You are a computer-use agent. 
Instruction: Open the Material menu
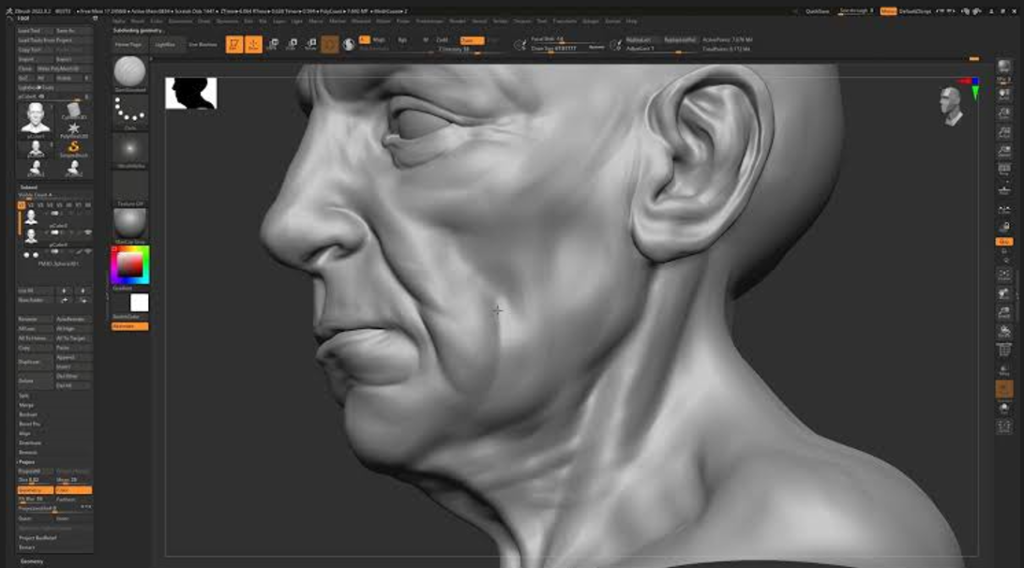coord(361,21)
